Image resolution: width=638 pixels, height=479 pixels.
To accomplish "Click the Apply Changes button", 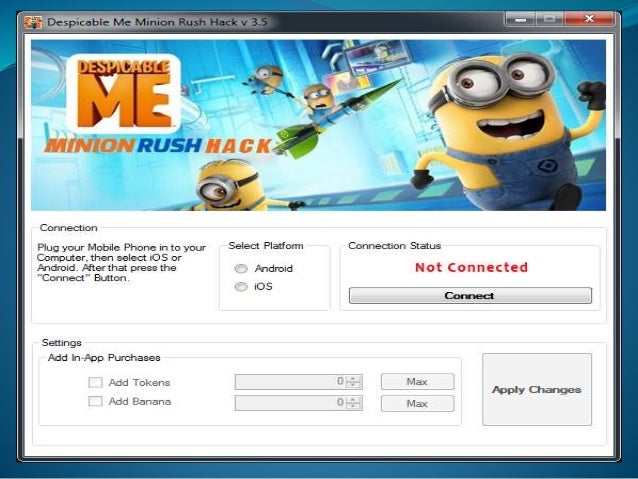I will [537, 389].
